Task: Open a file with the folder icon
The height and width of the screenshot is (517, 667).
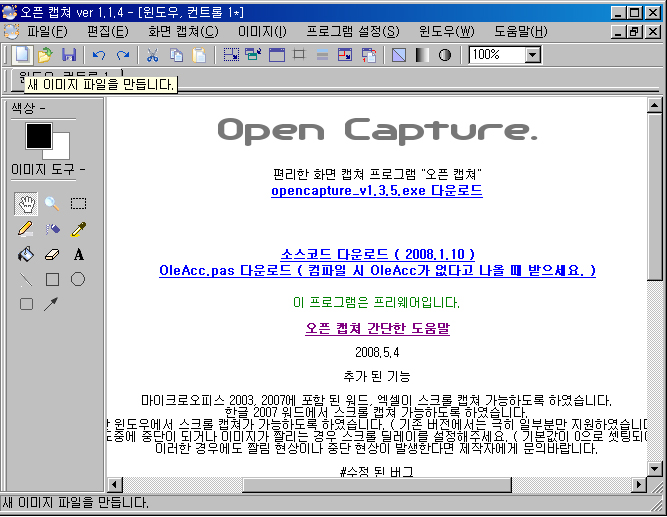Action: 45,55
